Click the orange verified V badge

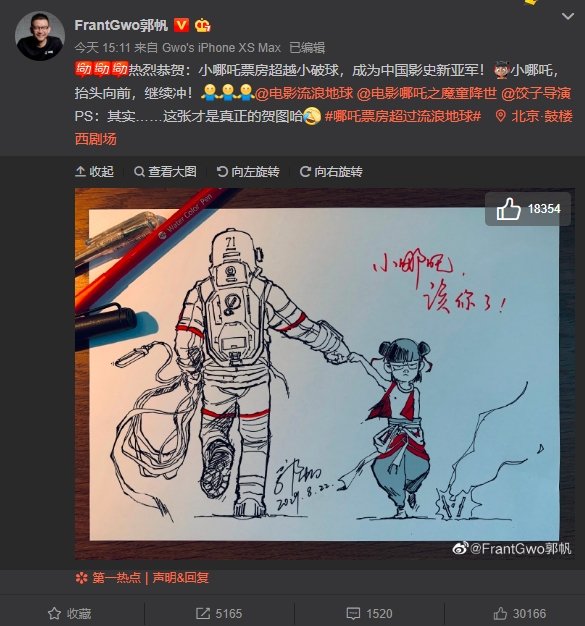coord(181,26)
